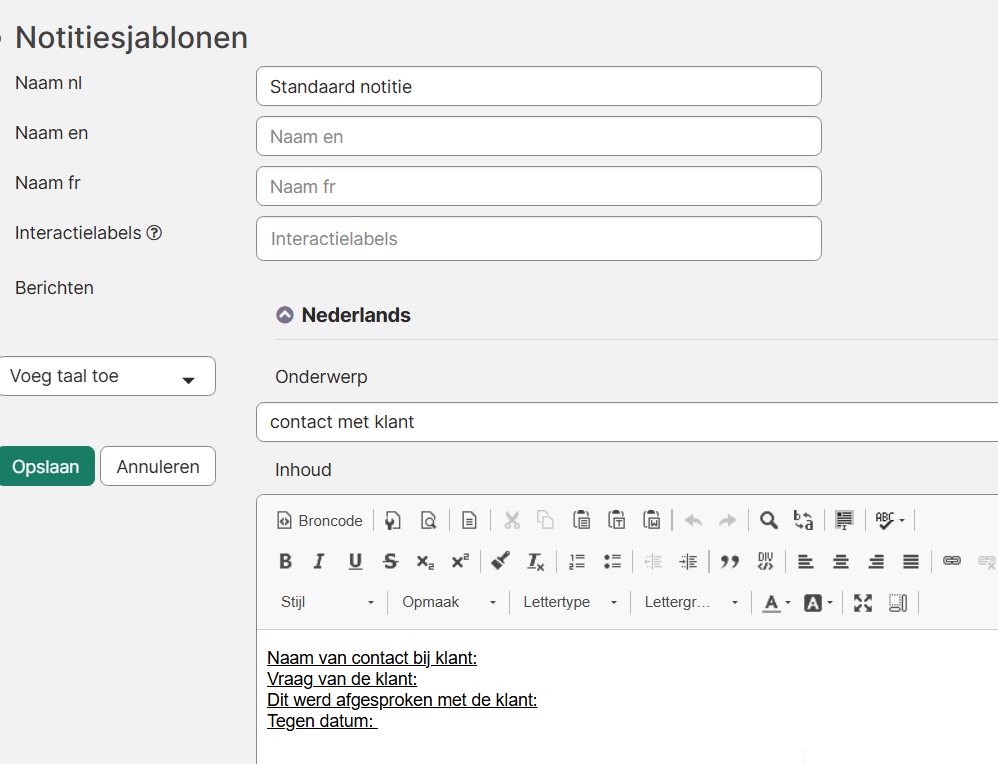Collapse the Nederlands section
Viewport: 998px width, 764px height.
click(x=285, y=315)
